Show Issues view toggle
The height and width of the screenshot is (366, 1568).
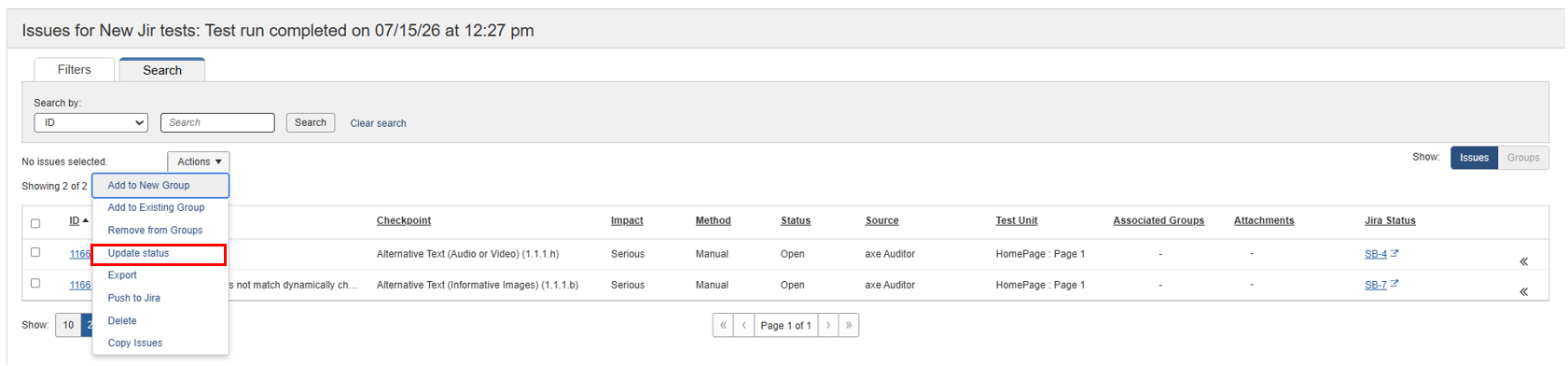(1474, 158)
